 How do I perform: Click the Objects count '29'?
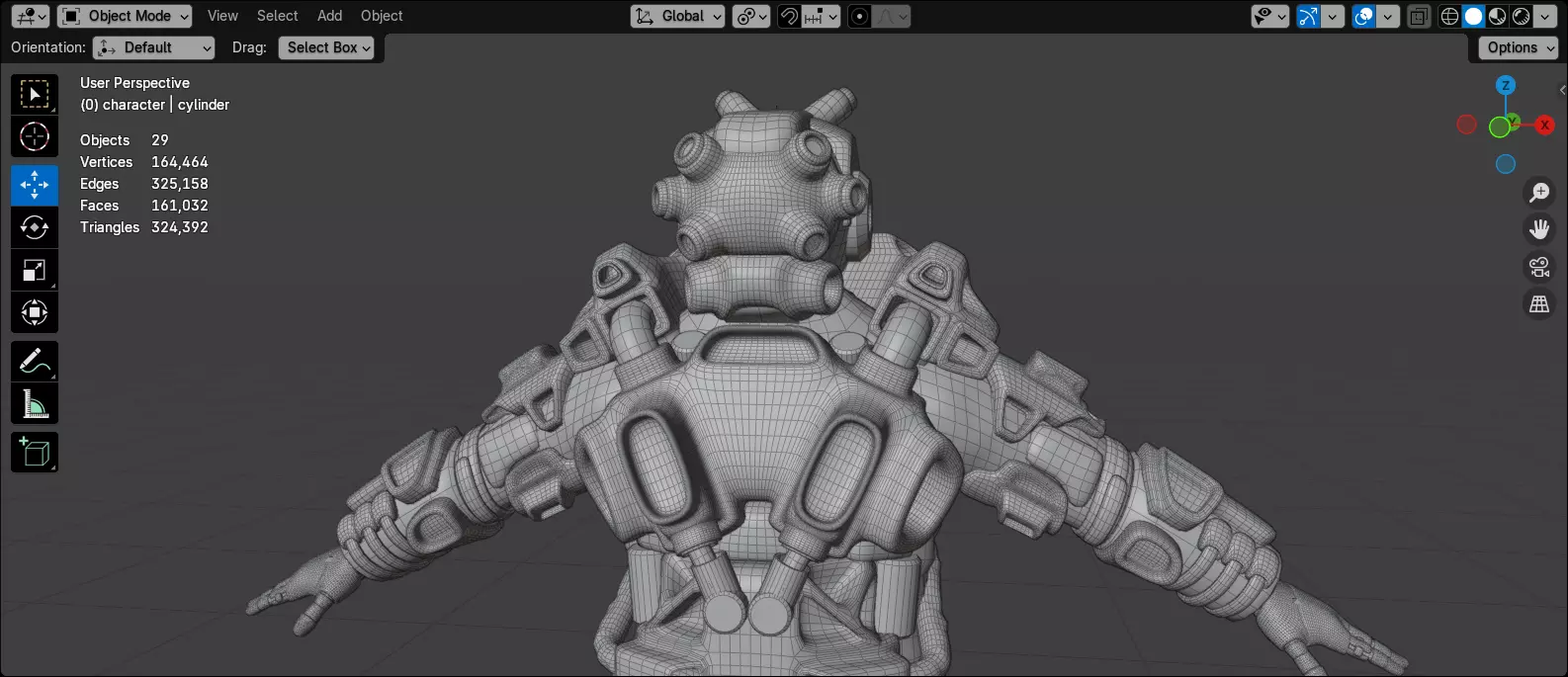pyautogui.click(x=160, y=140)
